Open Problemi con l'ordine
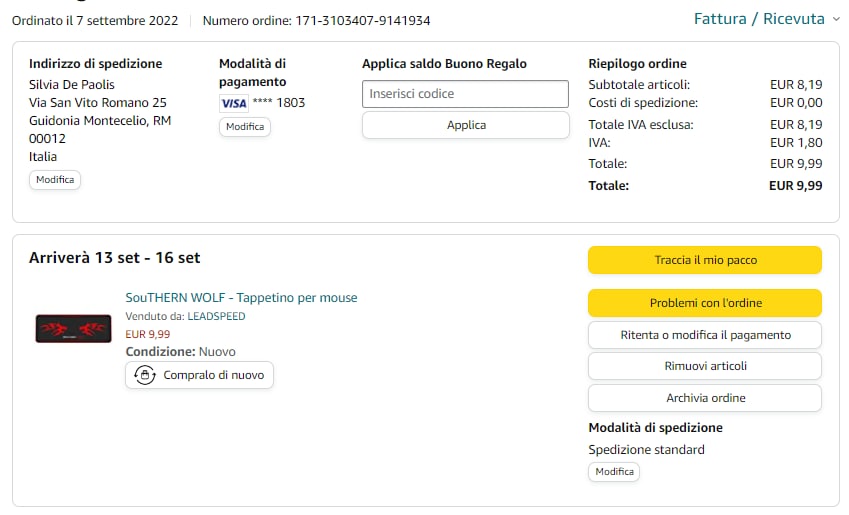 coord(704,303)
